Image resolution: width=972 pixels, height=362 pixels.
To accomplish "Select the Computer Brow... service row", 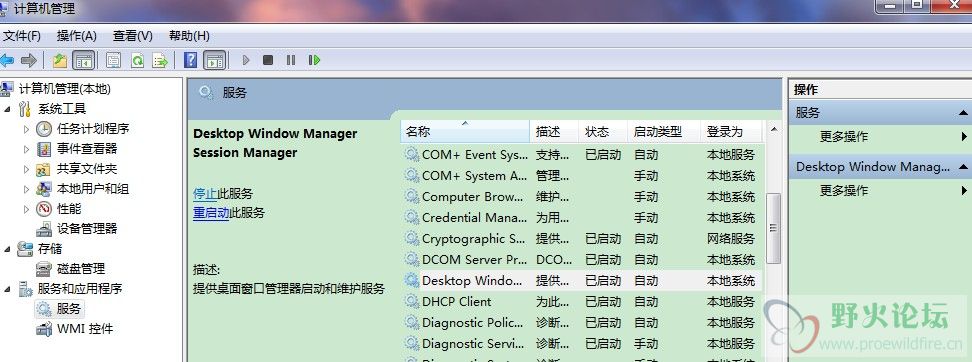I will (x=581, y=196).
